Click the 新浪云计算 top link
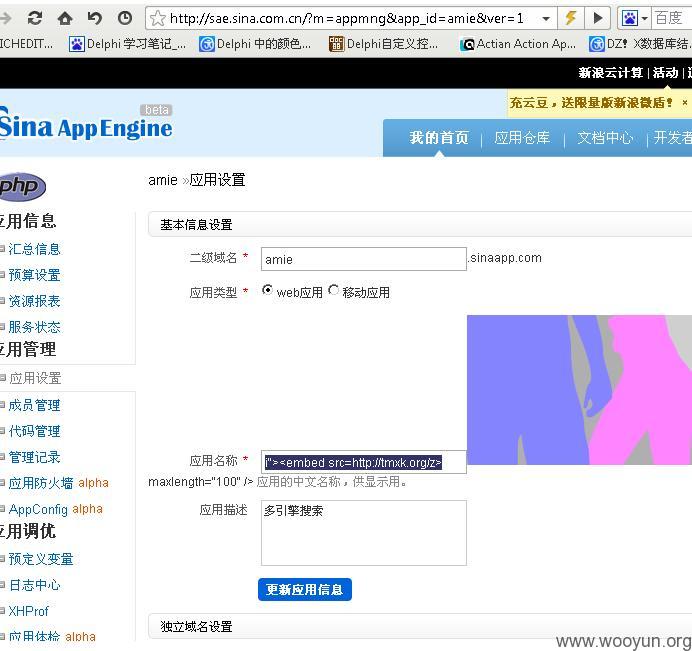The height and width of the screenshot is (651, 692). [x=610, y=73]
